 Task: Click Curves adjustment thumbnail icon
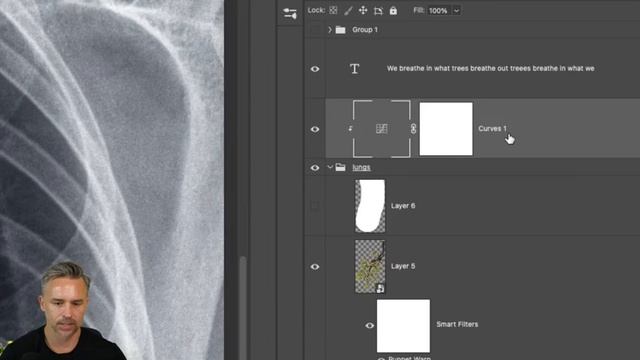(382, 129)
